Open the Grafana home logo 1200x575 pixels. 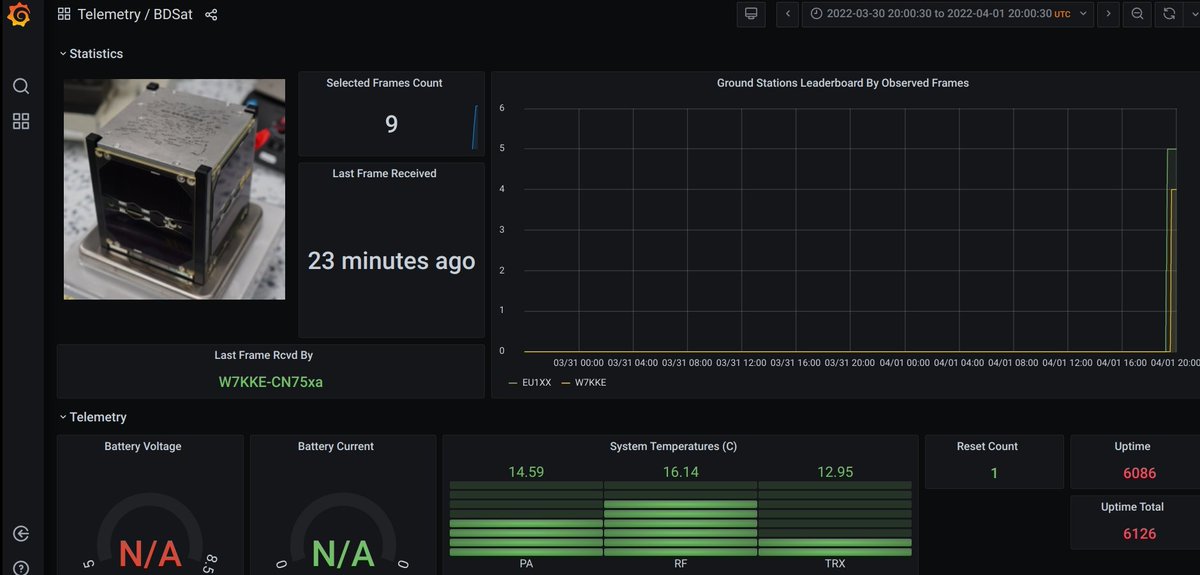(19, 15)
